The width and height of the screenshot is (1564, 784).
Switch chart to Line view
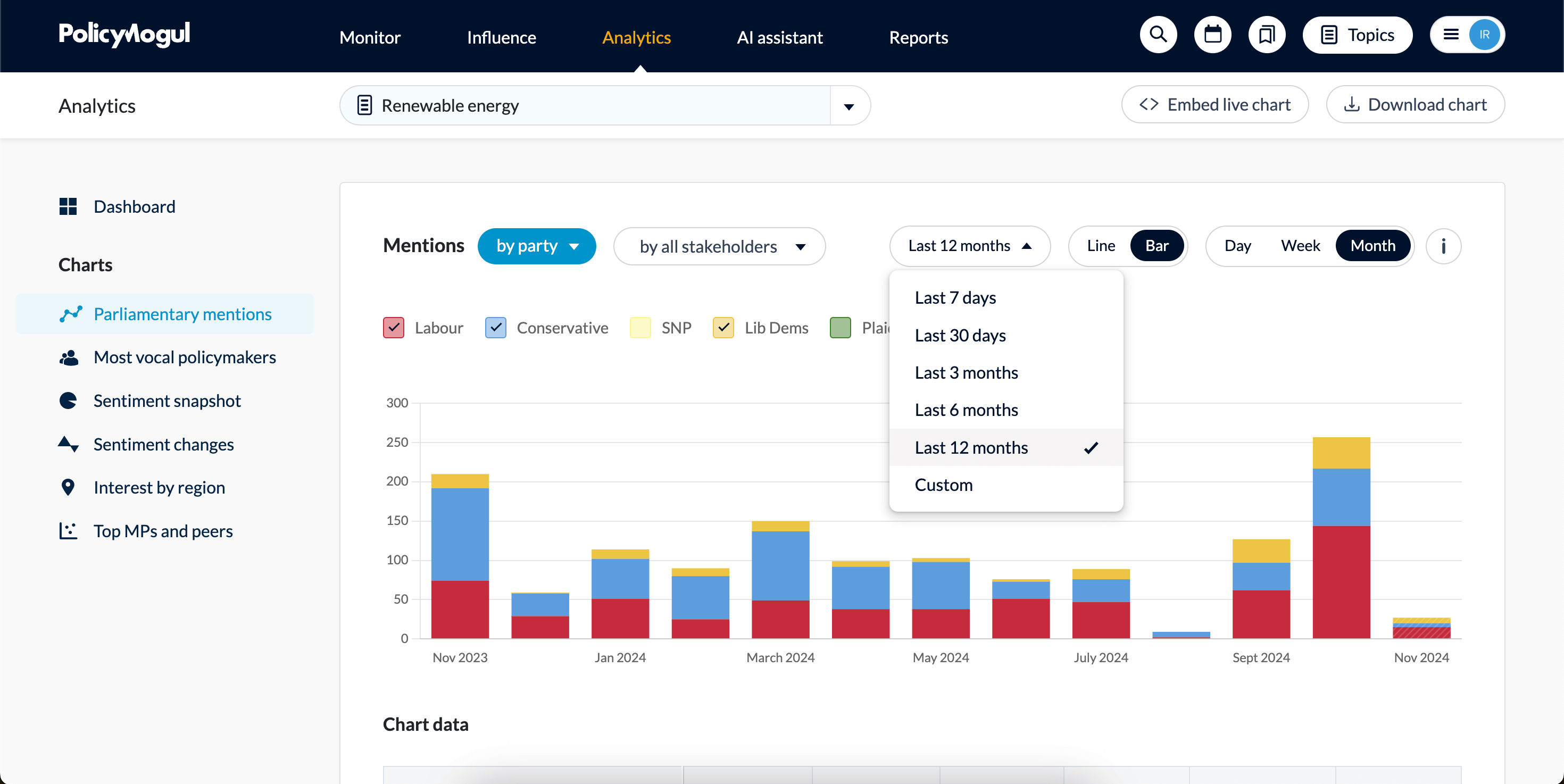1101,246
